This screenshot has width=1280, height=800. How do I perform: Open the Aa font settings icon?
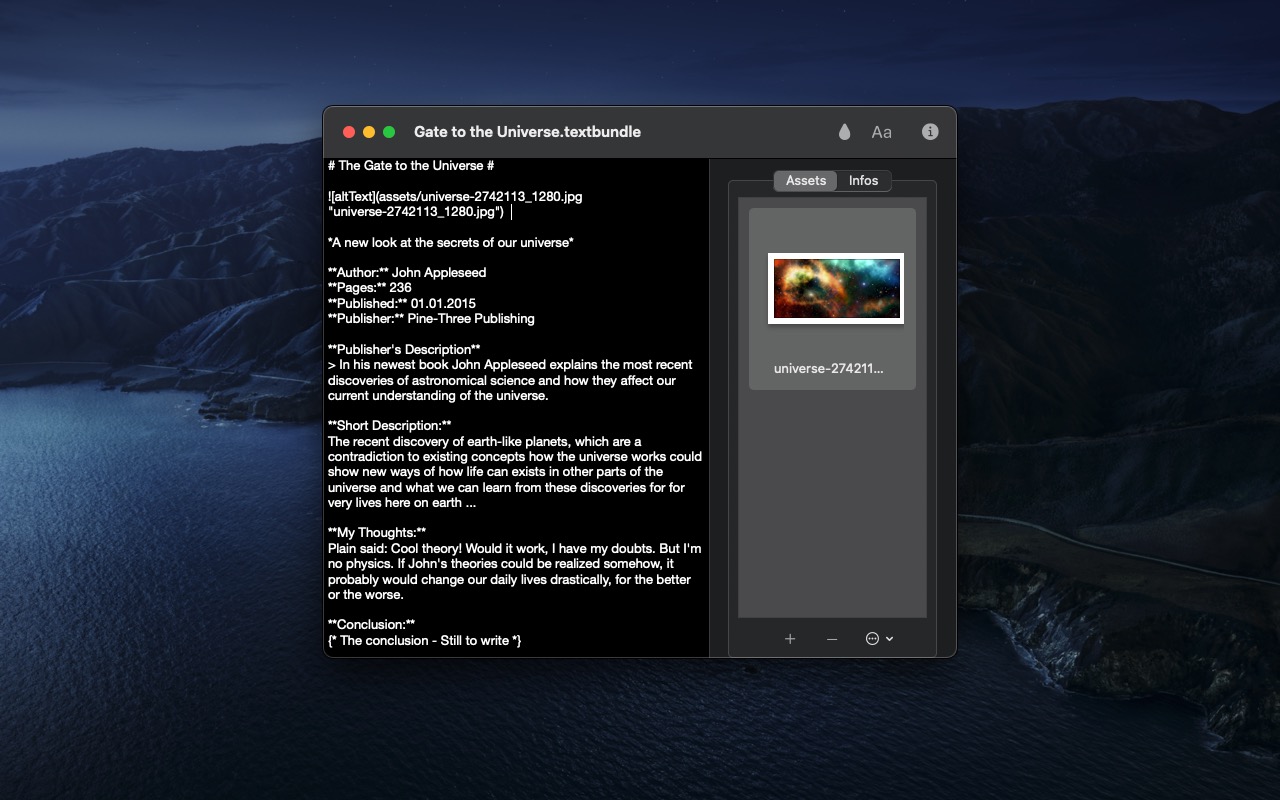[881, 132]
